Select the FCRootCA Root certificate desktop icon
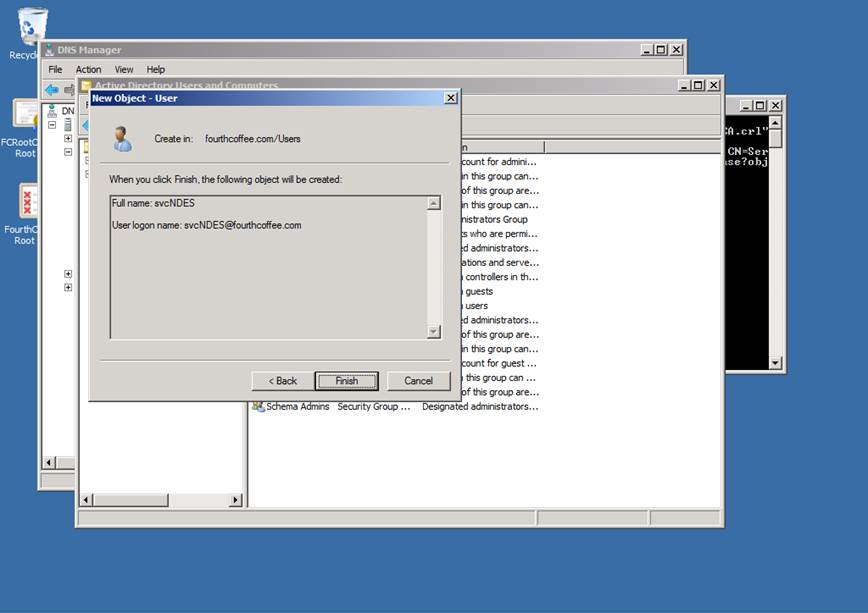Screen dimensions: 868x613 (x=25, y=114)
